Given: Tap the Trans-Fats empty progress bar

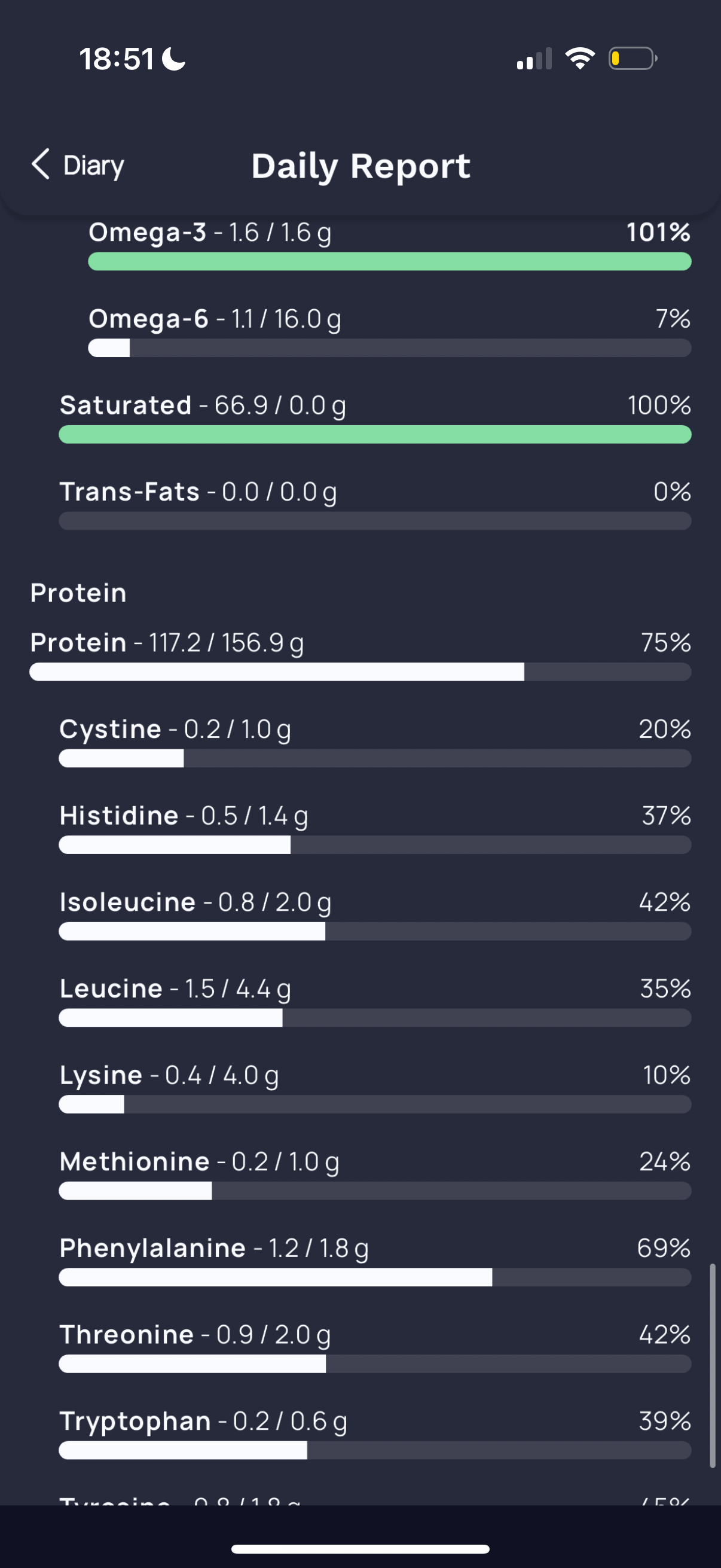Looking at the screenshot, I should click(375, 521).
